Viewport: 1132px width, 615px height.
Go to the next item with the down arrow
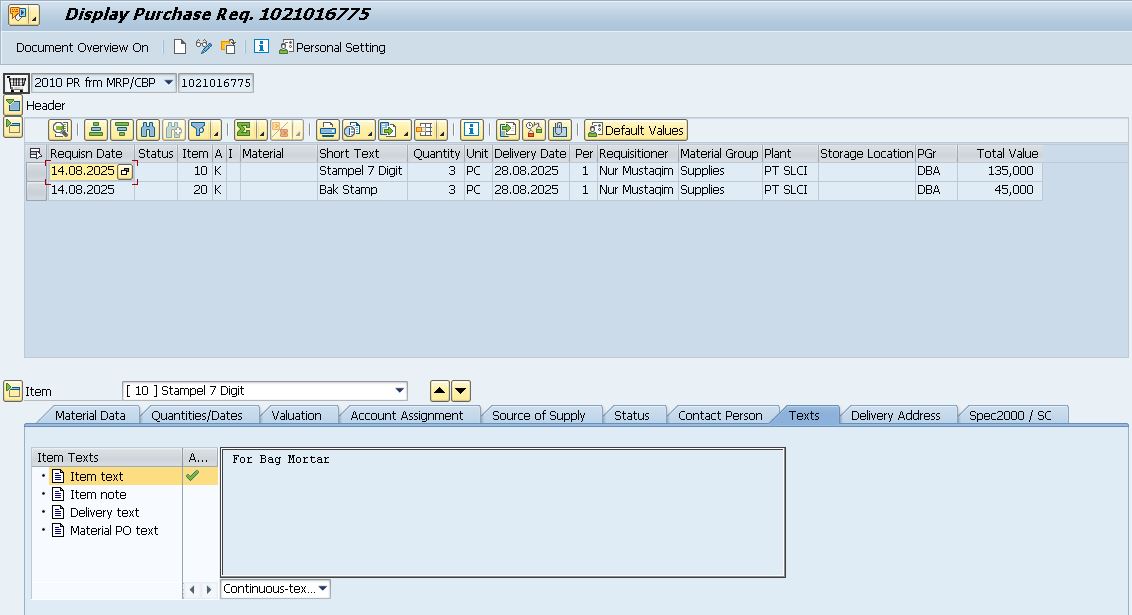[x=461, y=391]
